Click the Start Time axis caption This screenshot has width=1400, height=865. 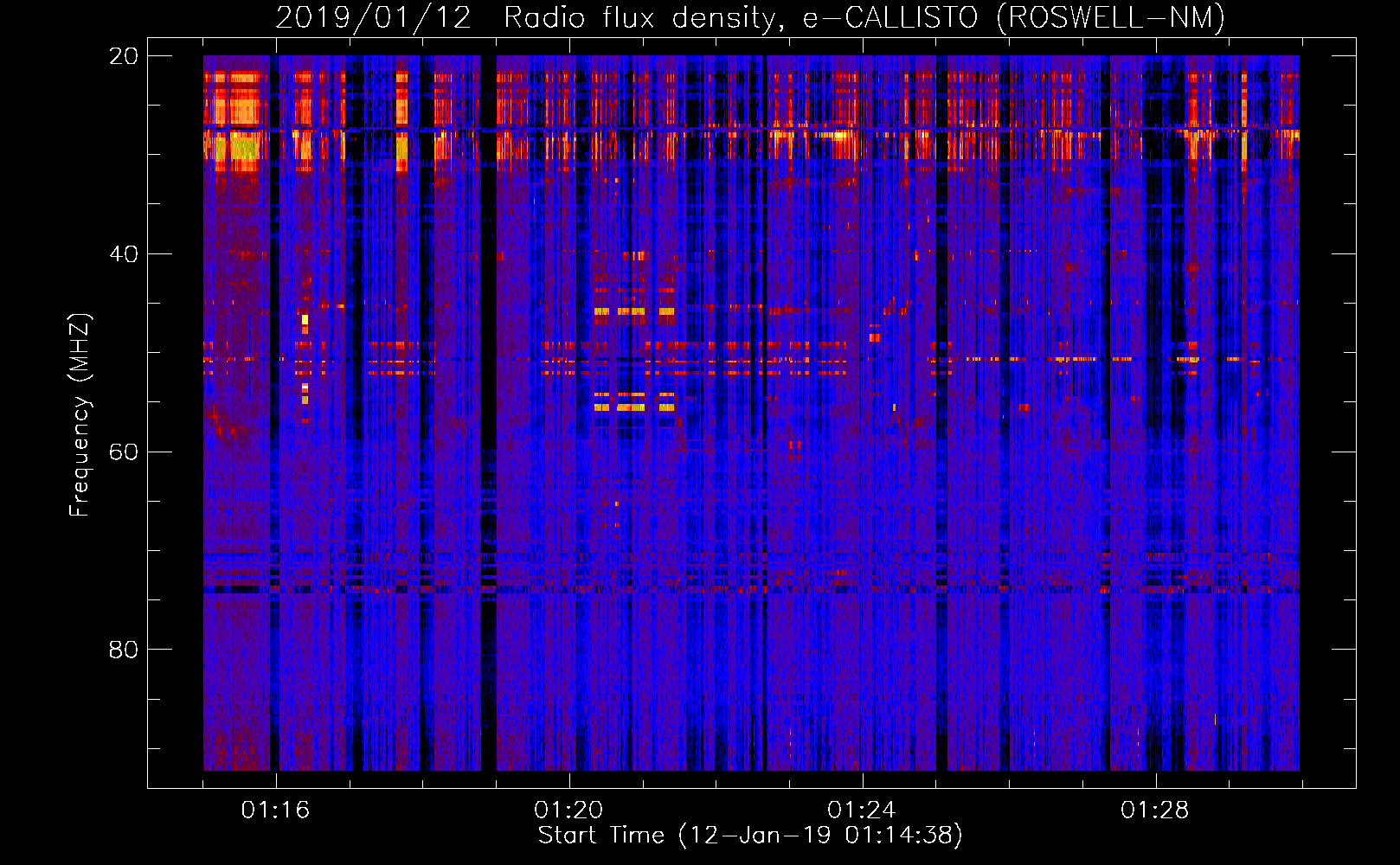tap(750, 836)
